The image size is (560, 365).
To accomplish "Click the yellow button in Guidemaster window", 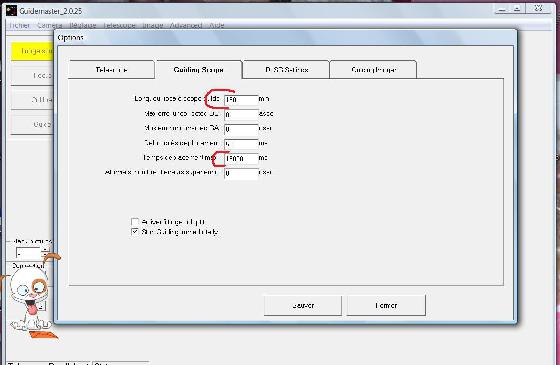I will [32, 51].
